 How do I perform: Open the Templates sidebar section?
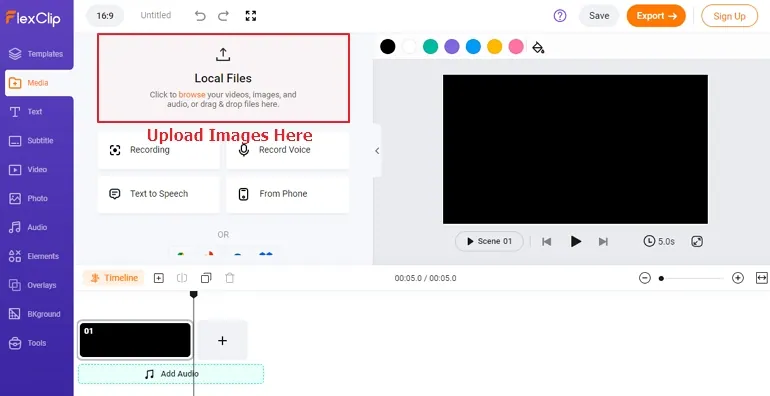point(36,54)
